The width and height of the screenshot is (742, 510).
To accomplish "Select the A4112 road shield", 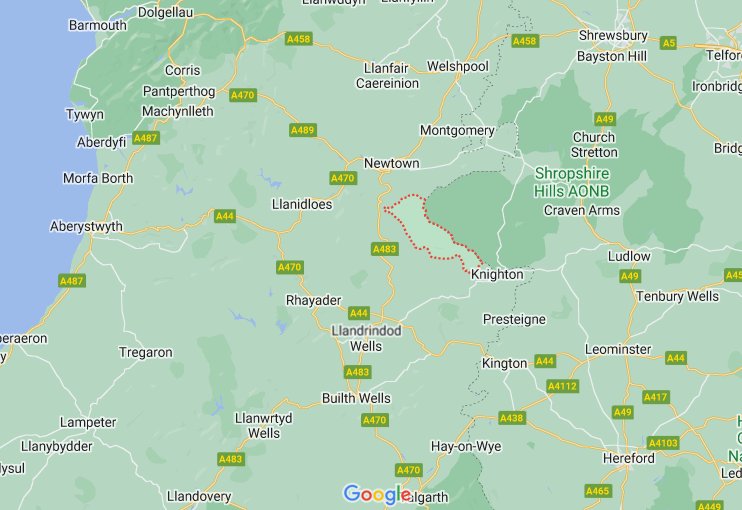I will coord(562,386).
